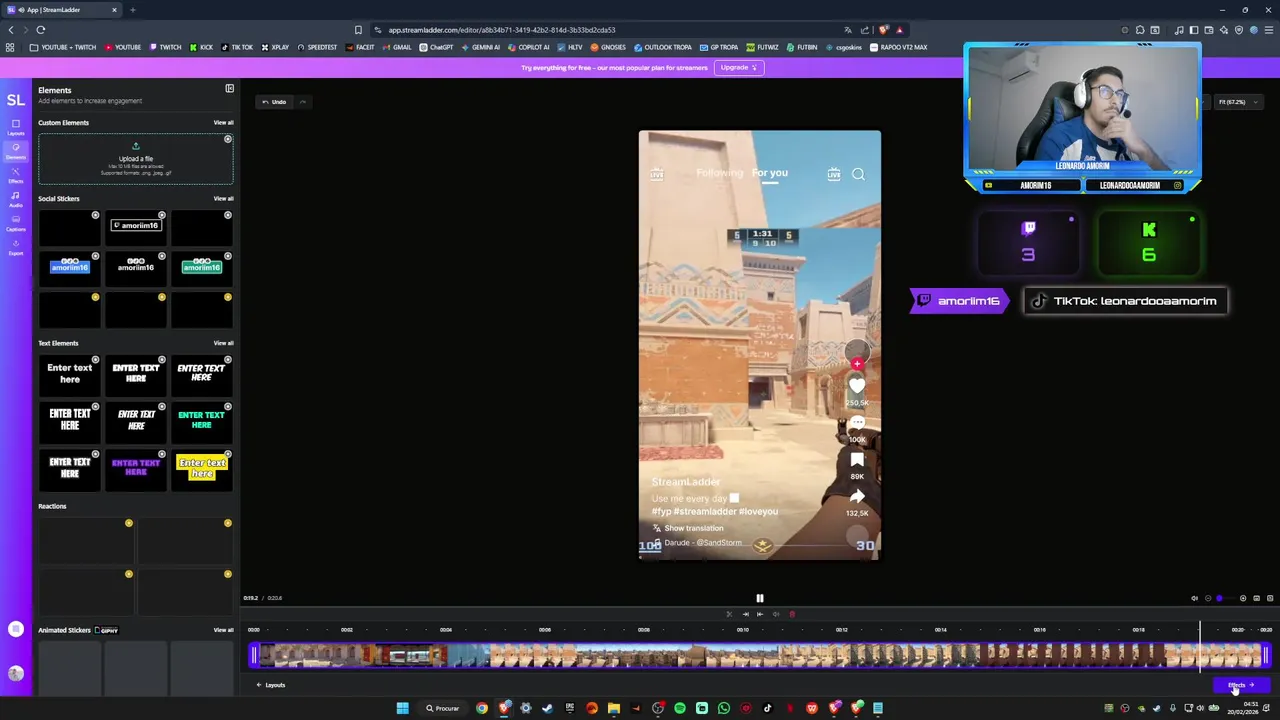Click the bookmark page icon in address bar
The height and width of the screenshot is (720, 1280).
pos(358,30)
